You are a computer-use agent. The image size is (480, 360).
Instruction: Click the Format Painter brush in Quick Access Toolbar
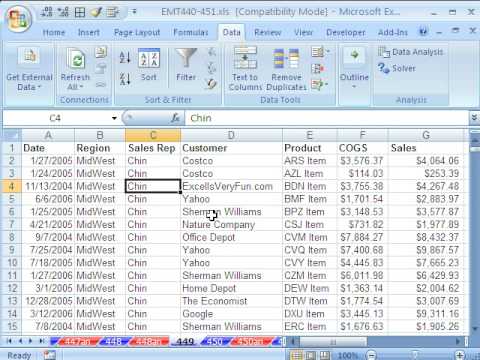coord(96,12)
